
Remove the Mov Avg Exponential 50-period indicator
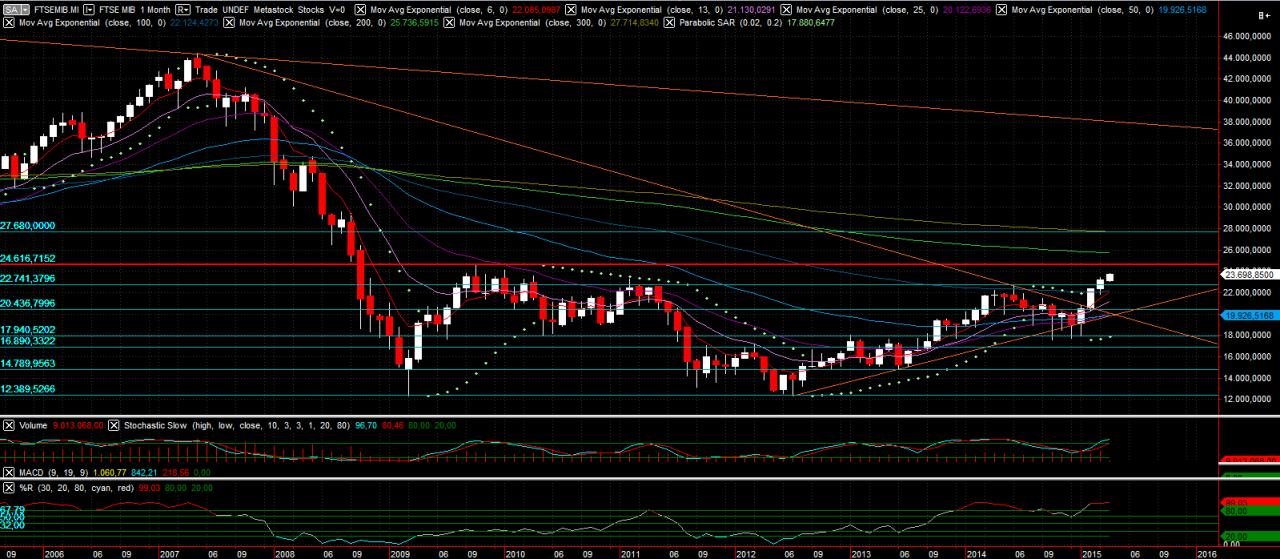[x=1002, y=9]
